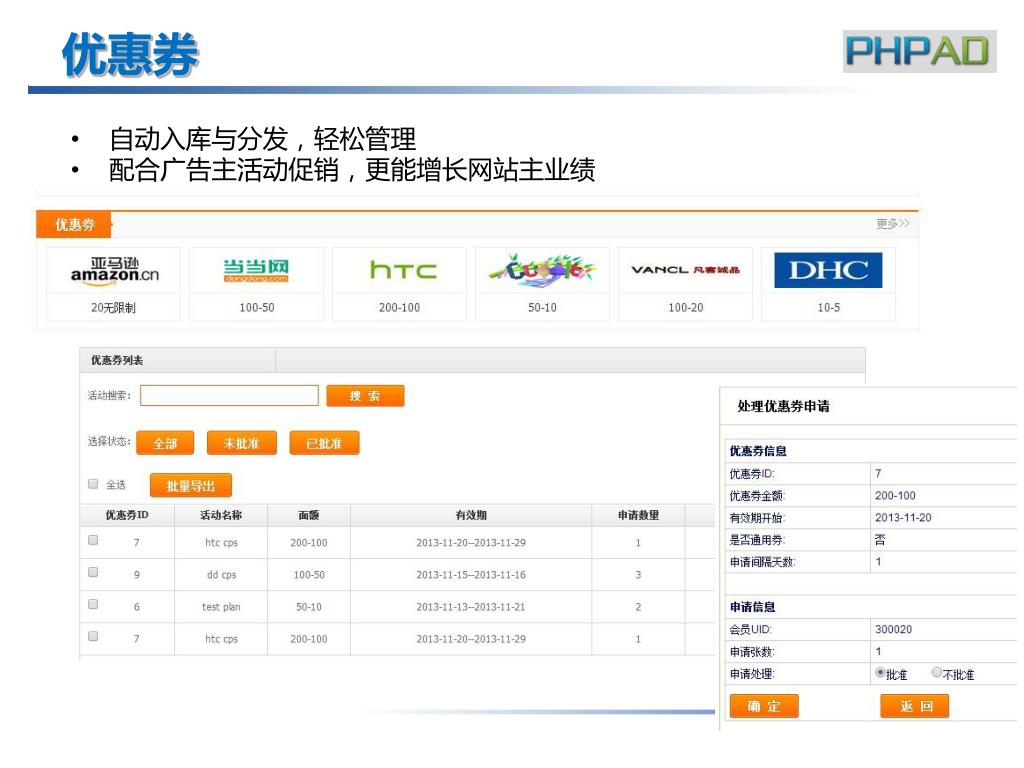1024x768 pixels.
Task: Click the 活动名称 column header
Action: (221, 515)
